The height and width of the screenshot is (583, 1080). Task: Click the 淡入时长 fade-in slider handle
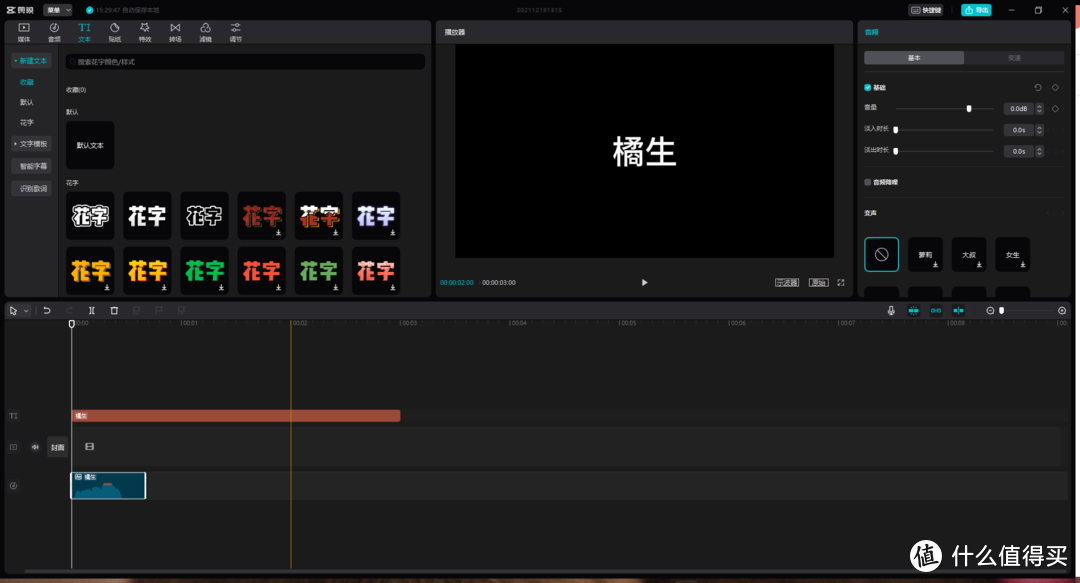(895, 130)
